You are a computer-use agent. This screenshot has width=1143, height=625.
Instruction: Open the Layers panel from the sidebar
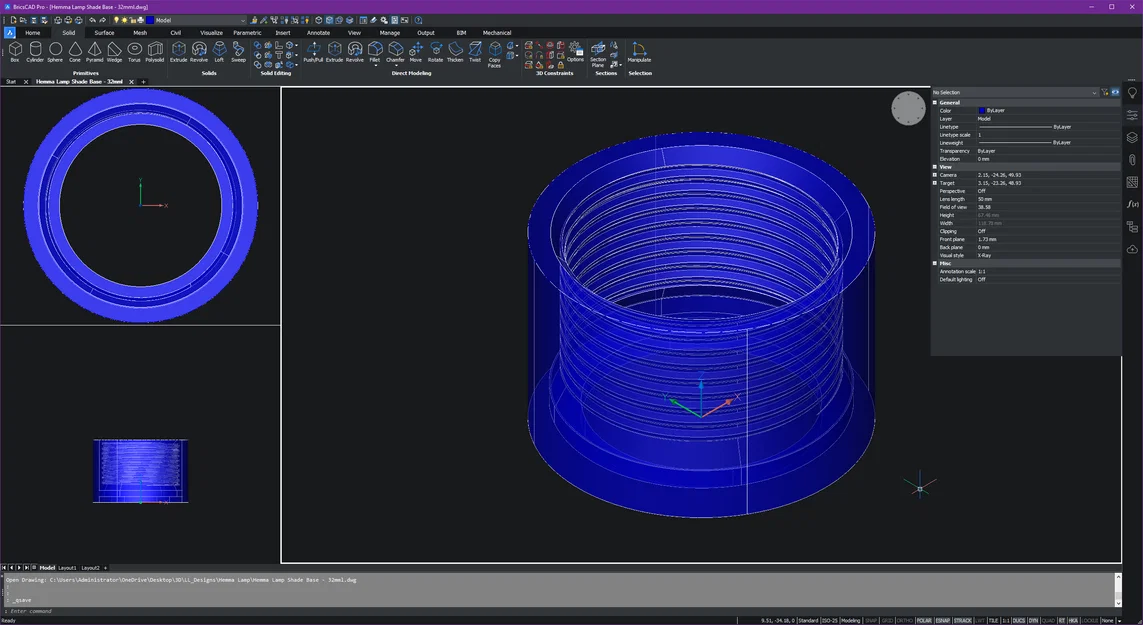[1132, 138]
